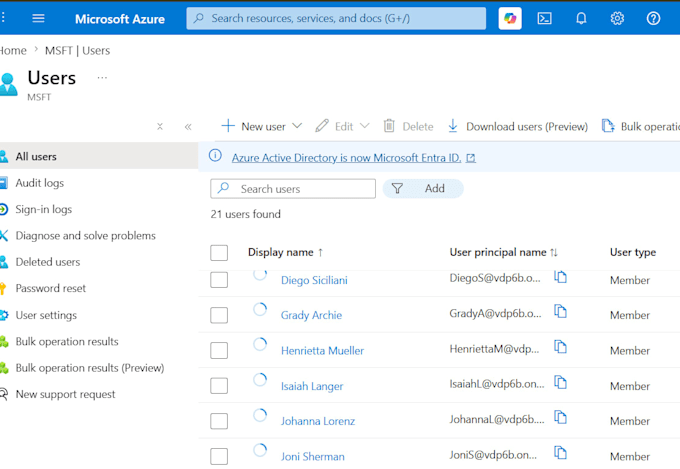Open the help question mark icon

[653, 18]
